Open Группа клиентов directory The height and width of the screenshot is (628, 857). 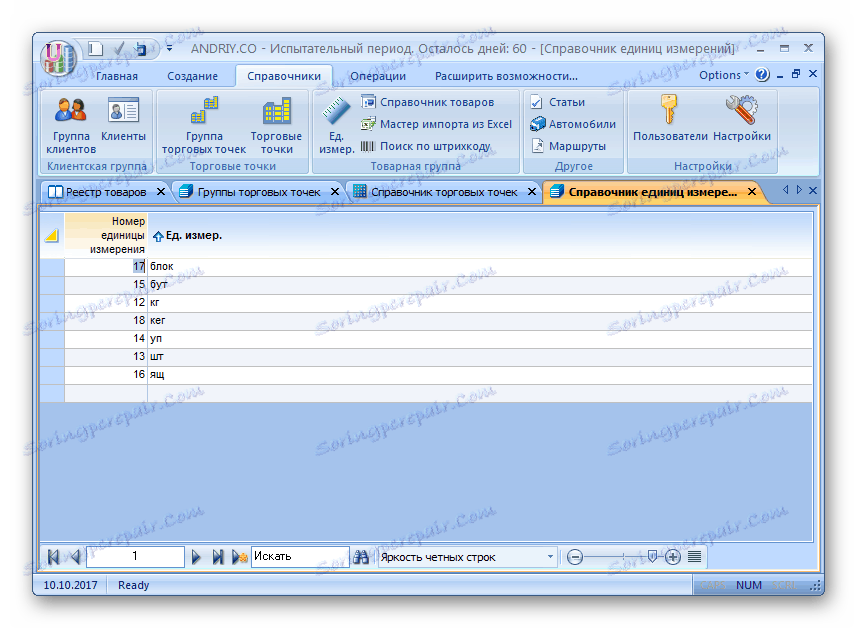(71, 126)
